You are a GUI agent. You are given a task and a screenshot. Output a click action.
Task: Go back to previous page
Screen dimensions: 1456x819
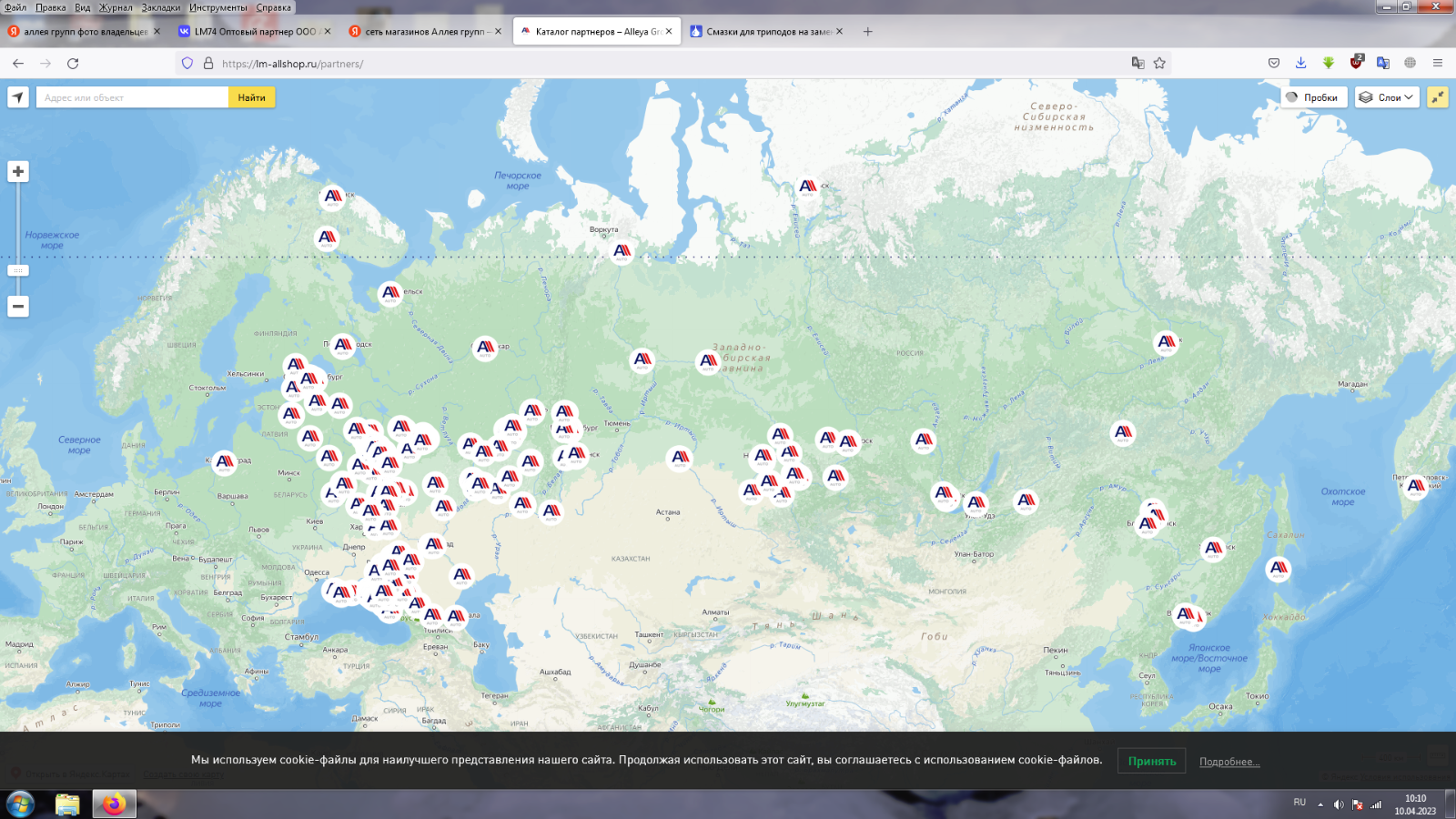18,63
